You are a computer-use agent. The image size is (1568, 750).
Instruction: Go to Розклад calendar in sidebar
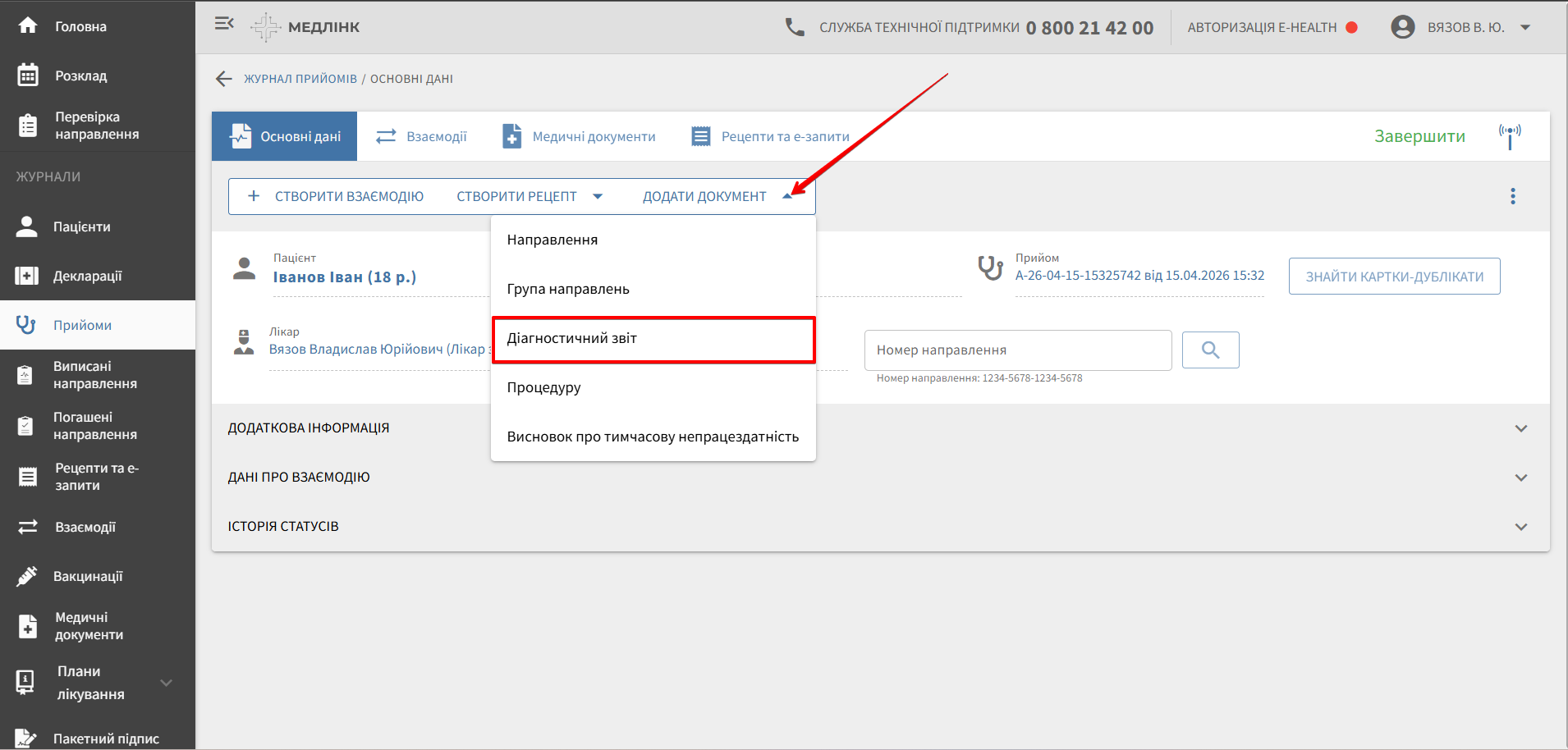point(80,75)
